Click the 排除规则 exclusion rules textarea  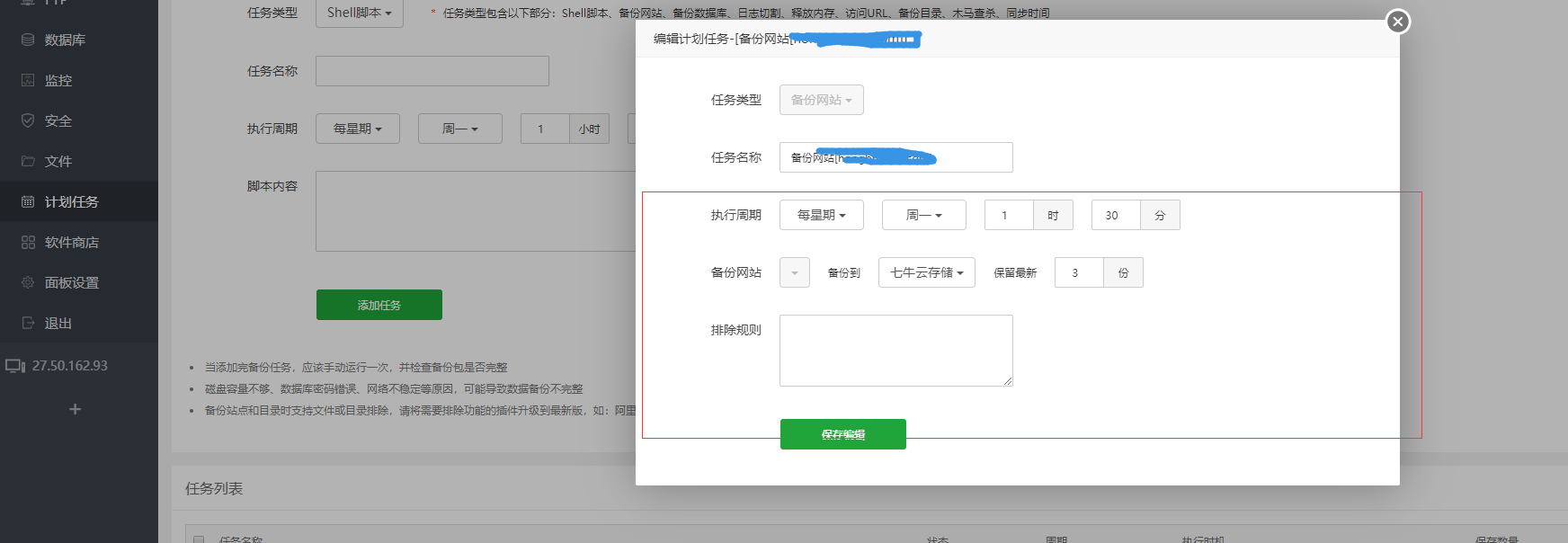tap(896, 351)
